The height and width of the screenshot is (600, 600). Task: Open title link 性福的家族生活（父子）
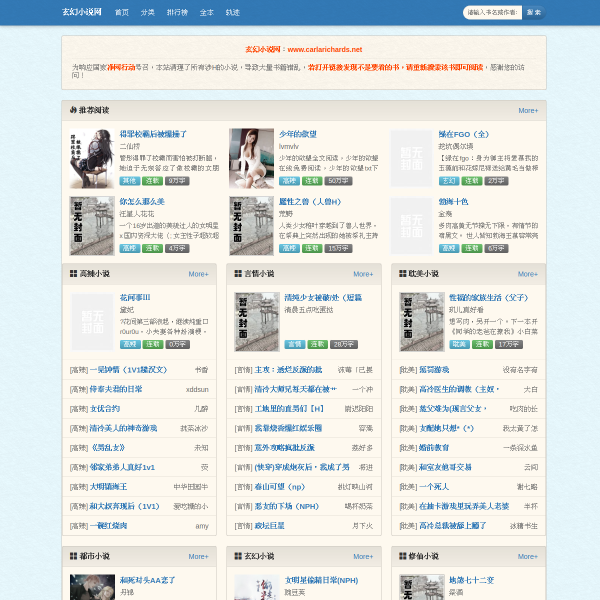click(x=489, y=298)
